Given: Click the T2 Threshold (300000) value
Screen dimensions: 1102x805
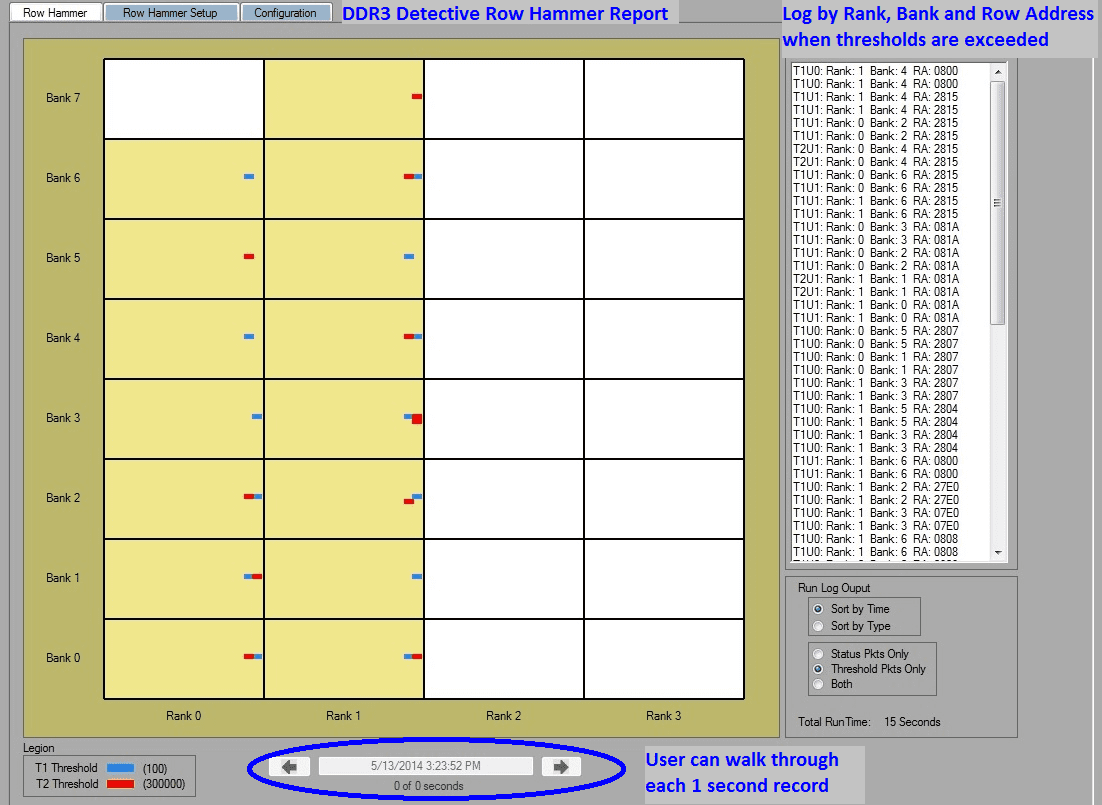Looking at the screenshot, I should pos(164,784).
